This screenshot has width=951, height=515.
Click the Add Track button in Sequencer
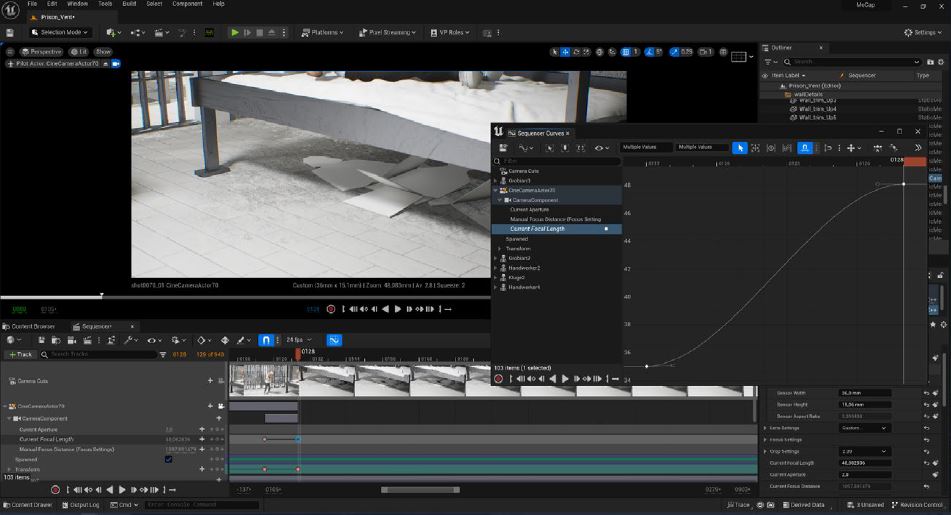point(20,354)
